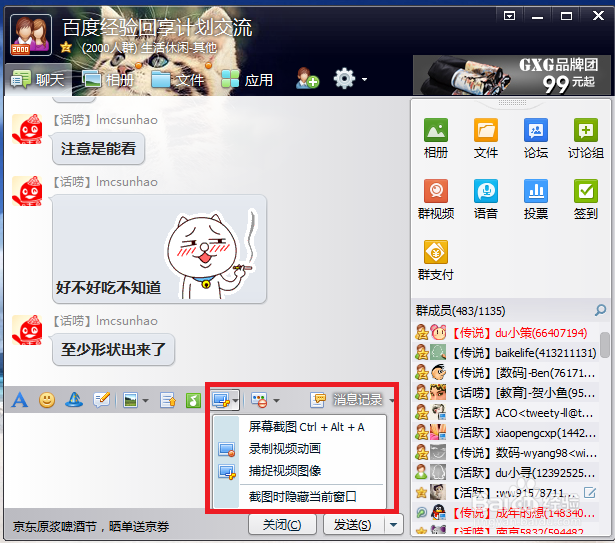Image resolution: width=615 pixels, height=543 pixels.
Task: Open the emoji smiley picker
Action: pos(47,400)
